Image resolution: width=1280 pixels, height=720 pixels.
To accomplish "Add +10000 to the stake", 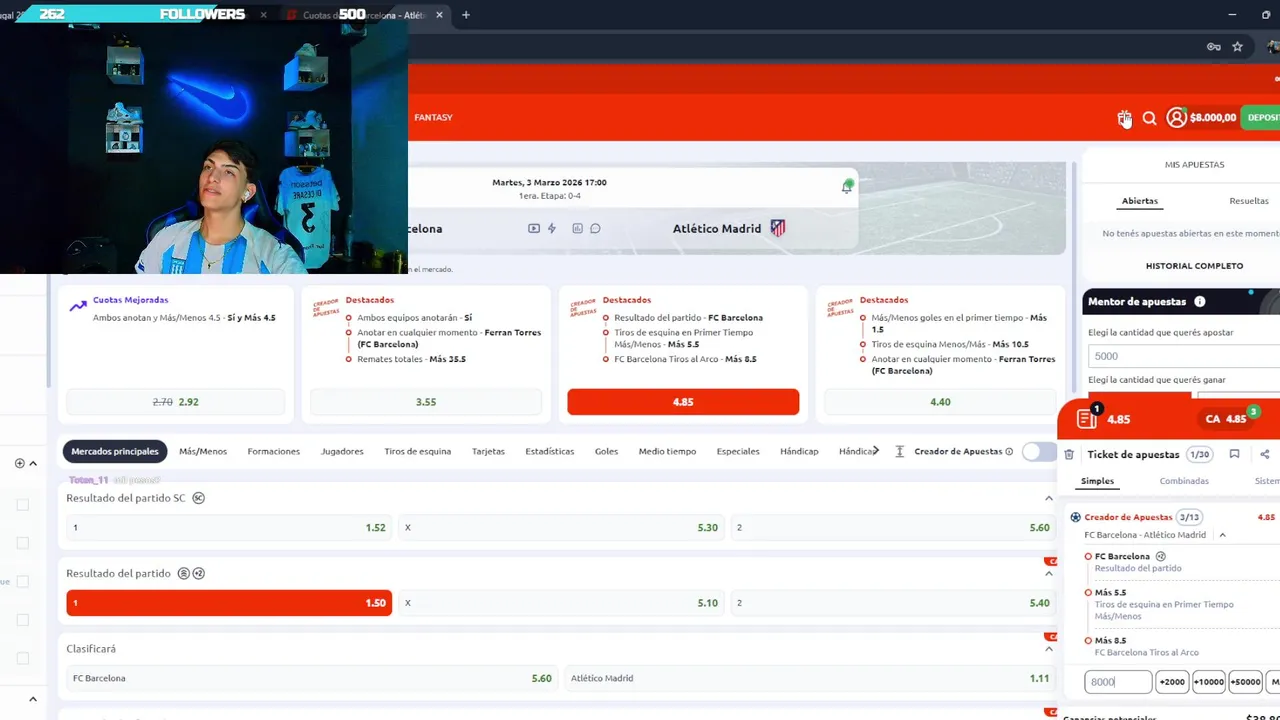I will (x=1208, y=682).
